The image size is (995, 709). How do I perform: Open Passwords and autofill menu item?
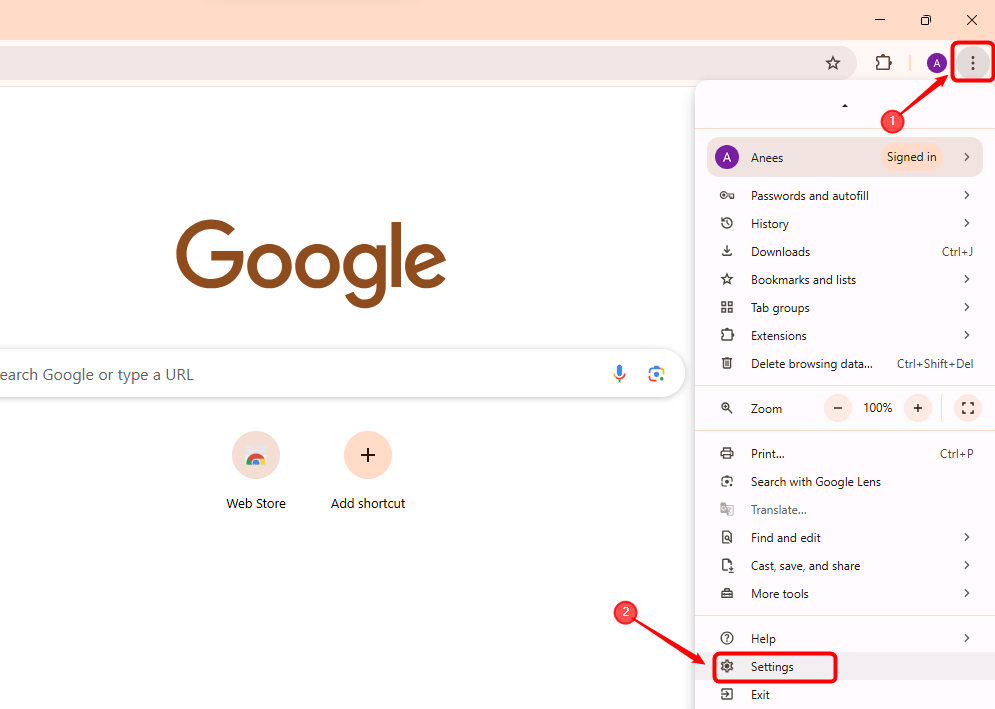click(x=845, y=195)
